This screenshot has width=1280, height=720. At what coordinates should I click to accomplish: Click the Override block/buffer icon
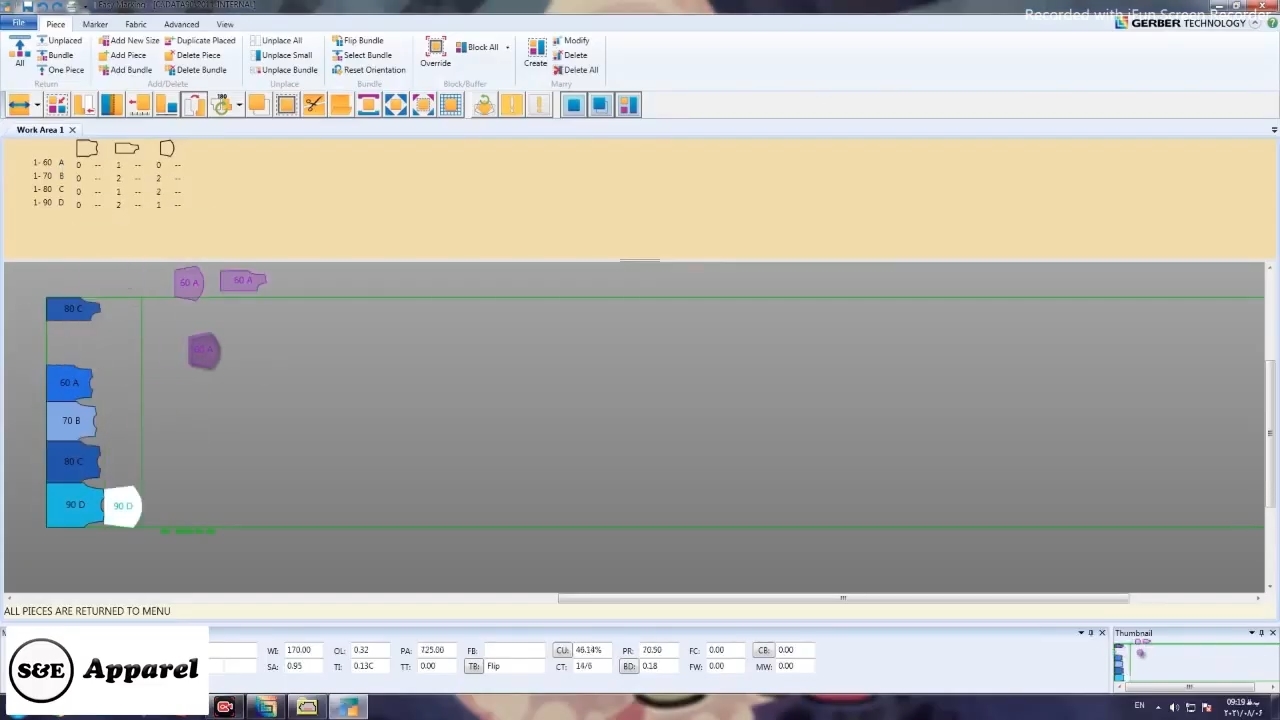(435, 52)
